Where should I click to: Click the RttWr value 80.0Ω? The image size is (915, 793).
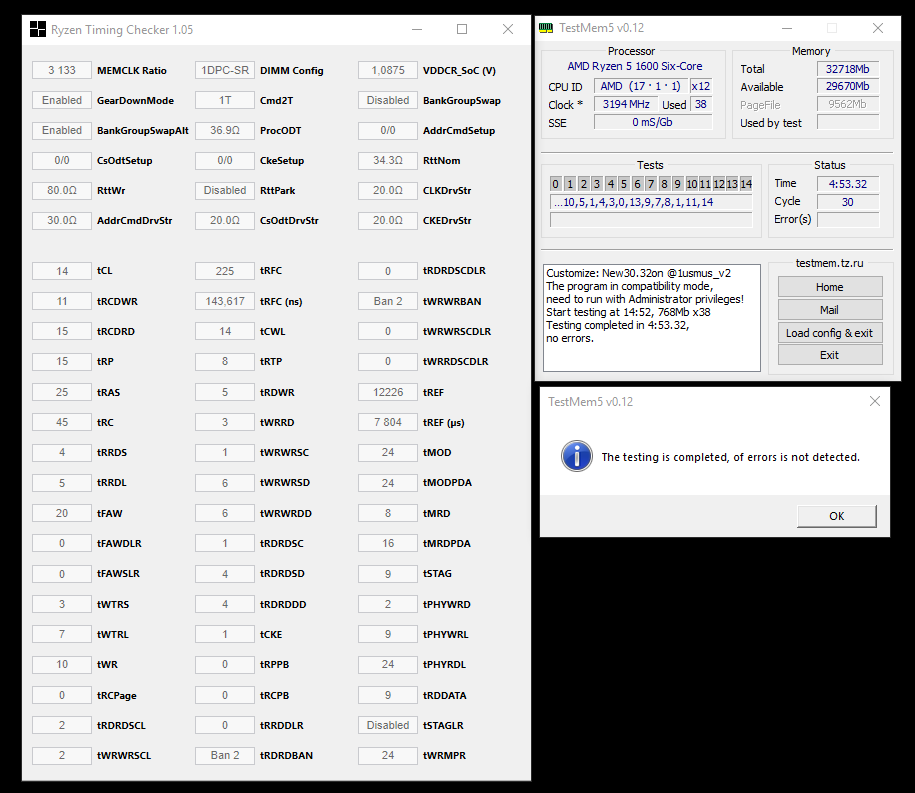coord(62,190)
